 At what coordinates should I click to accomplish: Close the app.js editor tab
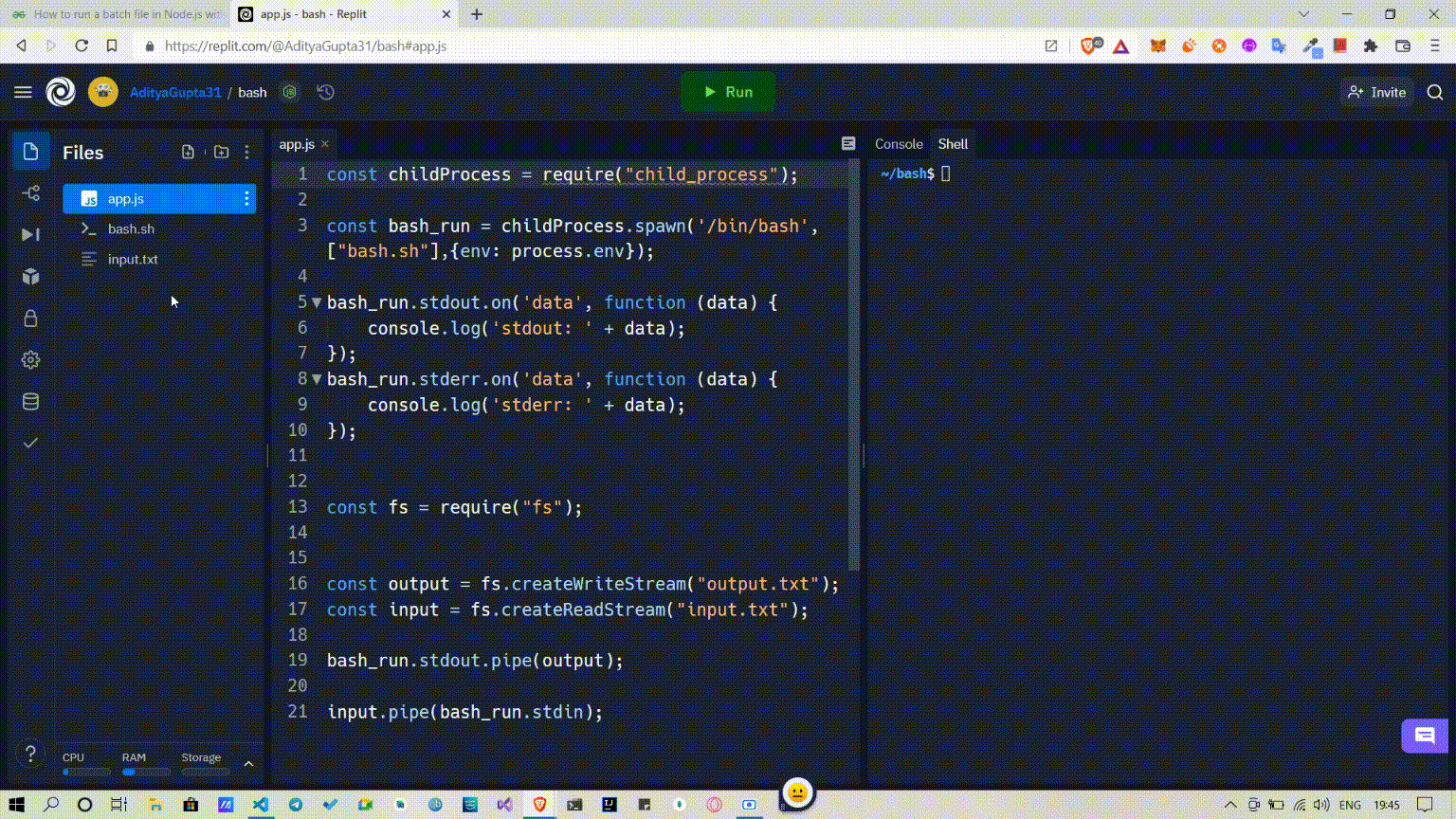(x=325, y=144)
